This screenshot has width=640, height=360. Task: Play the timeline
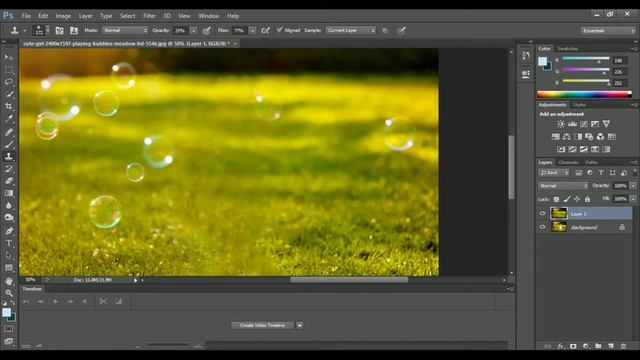tap(56, 301)
